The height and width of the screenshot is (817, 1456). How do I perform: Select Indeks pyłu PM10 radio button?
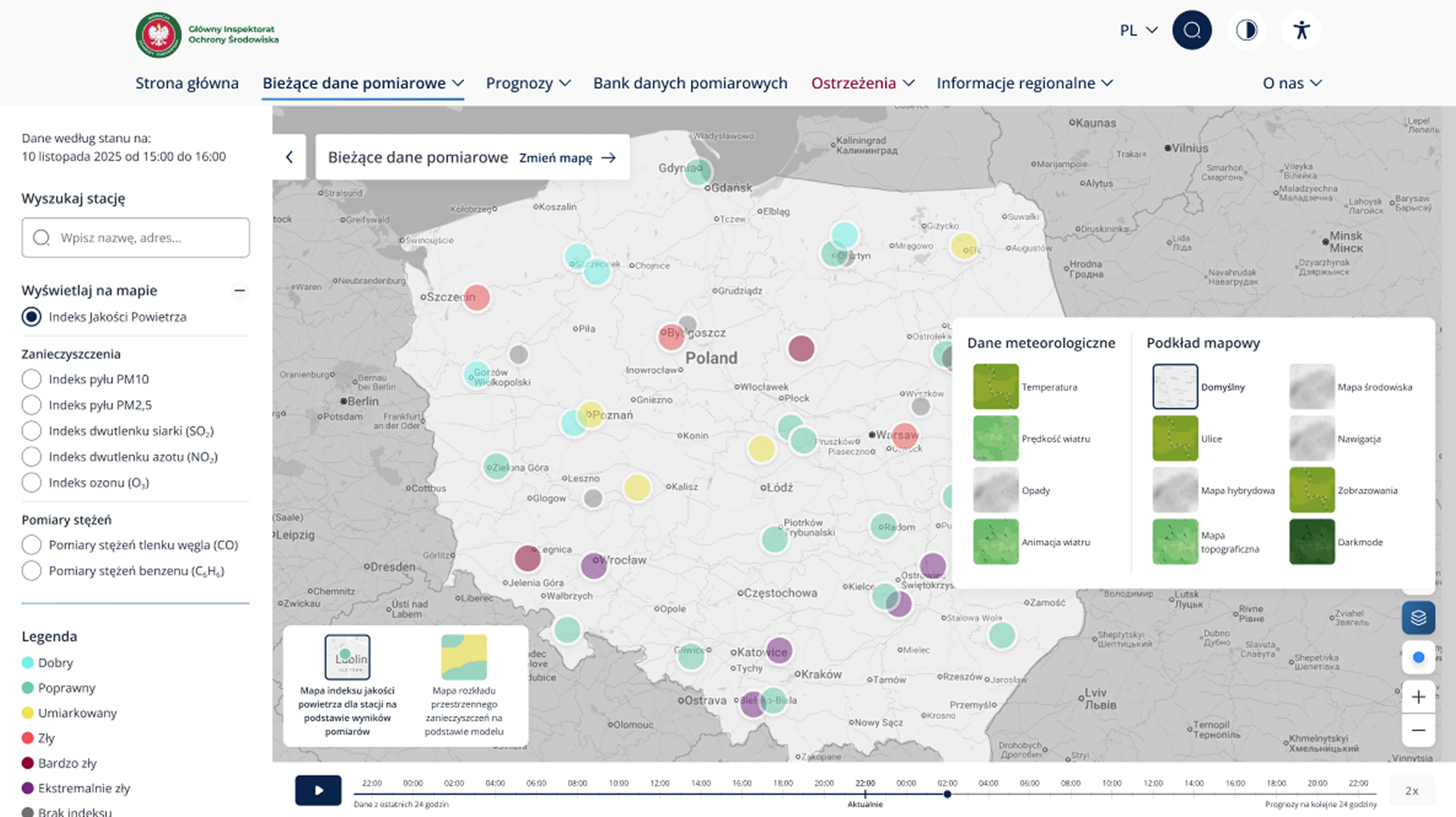tap(31, 379)
